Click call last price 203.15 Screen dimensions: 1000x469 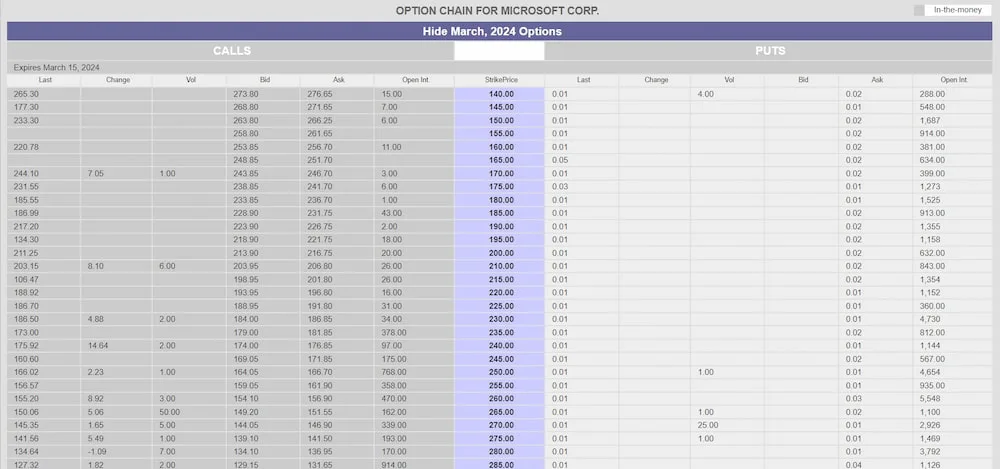tap(26, 266)
